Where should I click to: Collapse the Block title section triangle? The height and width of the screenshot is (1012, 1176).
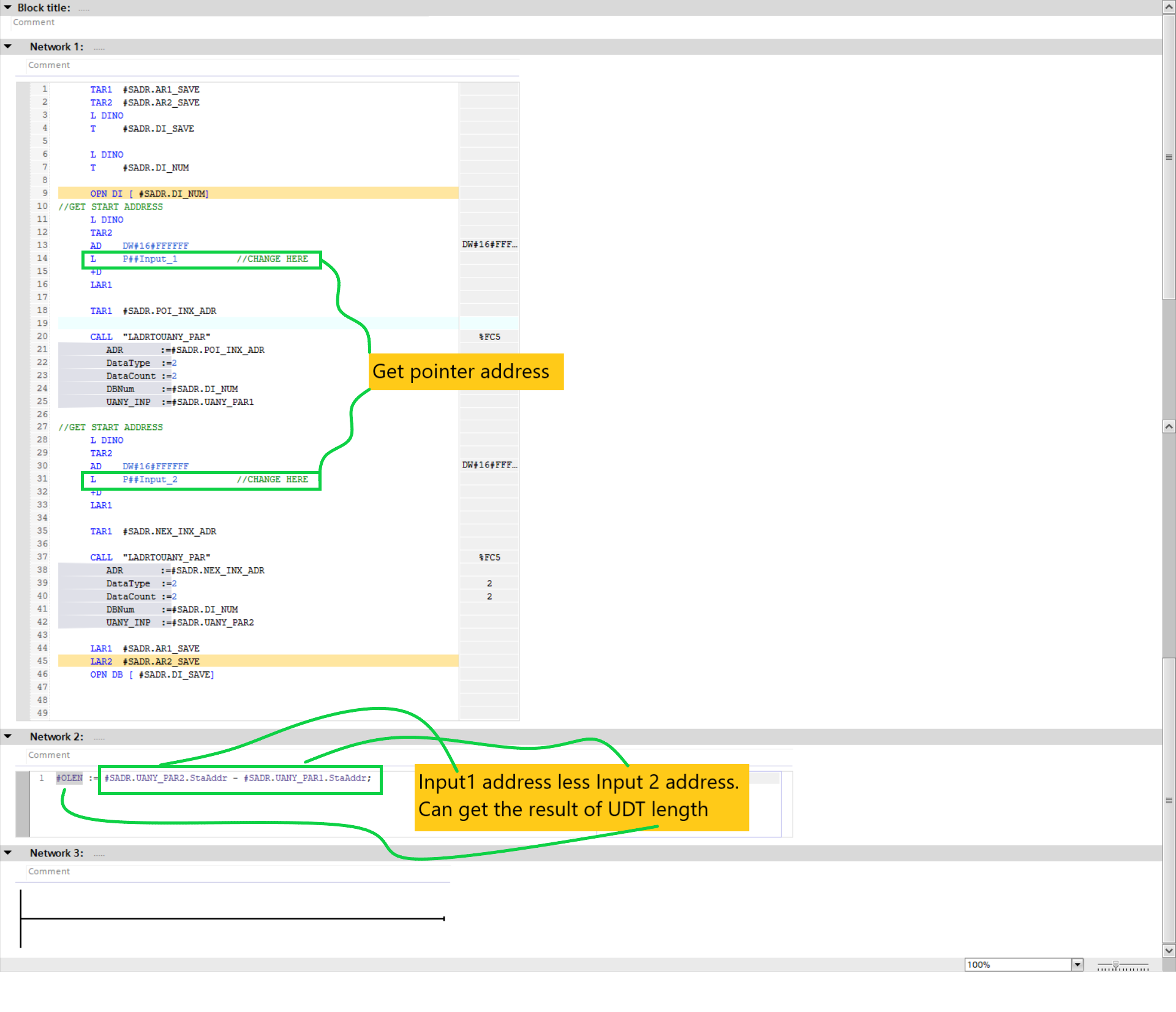[x=7, y=7]
